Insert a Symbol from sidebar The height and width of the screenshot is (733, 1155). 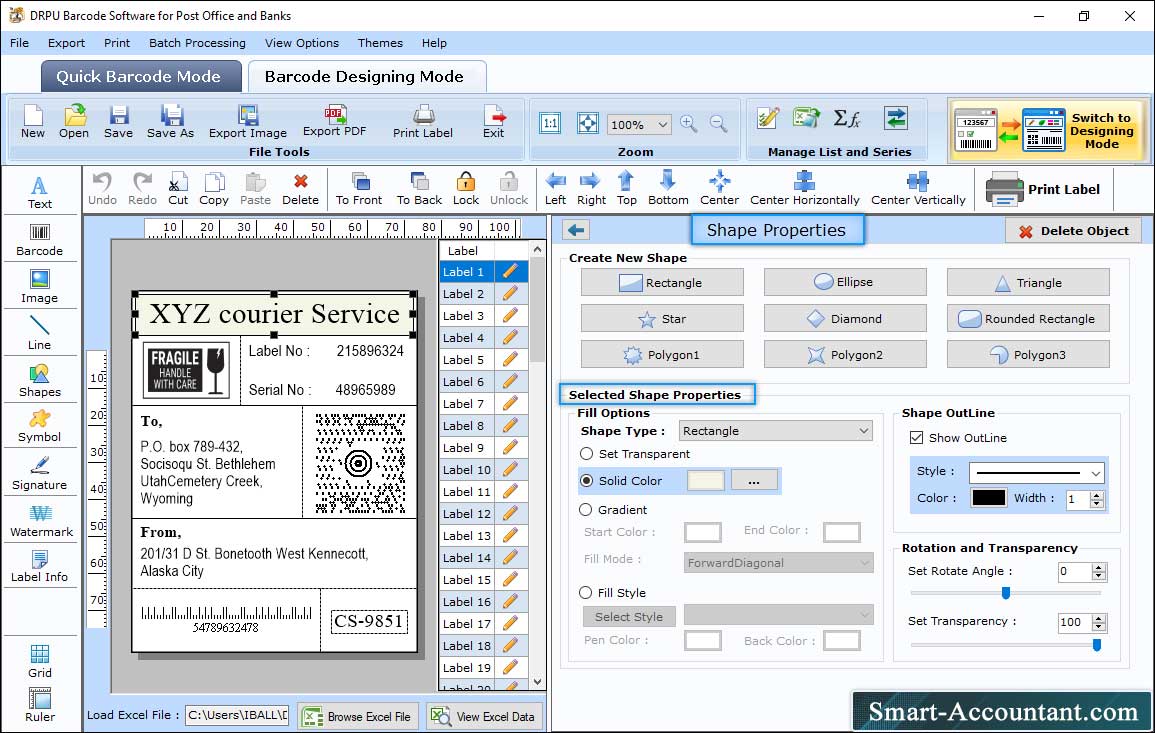coord(40,426)
